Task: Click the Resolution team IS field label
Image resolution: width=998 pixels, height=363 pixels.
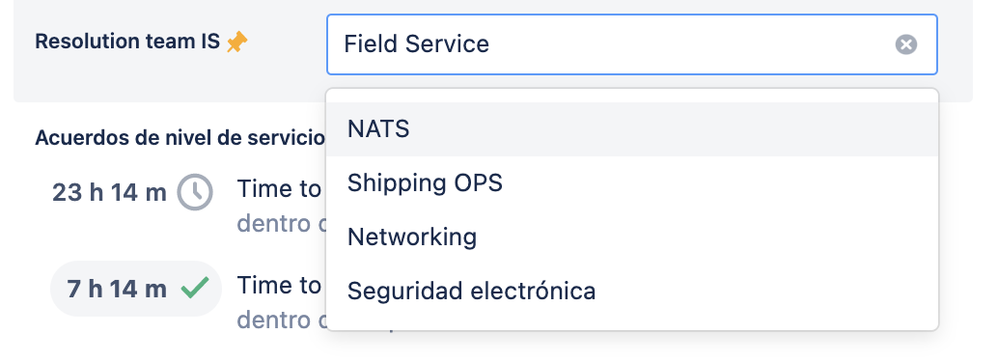Action: [127, 42]
